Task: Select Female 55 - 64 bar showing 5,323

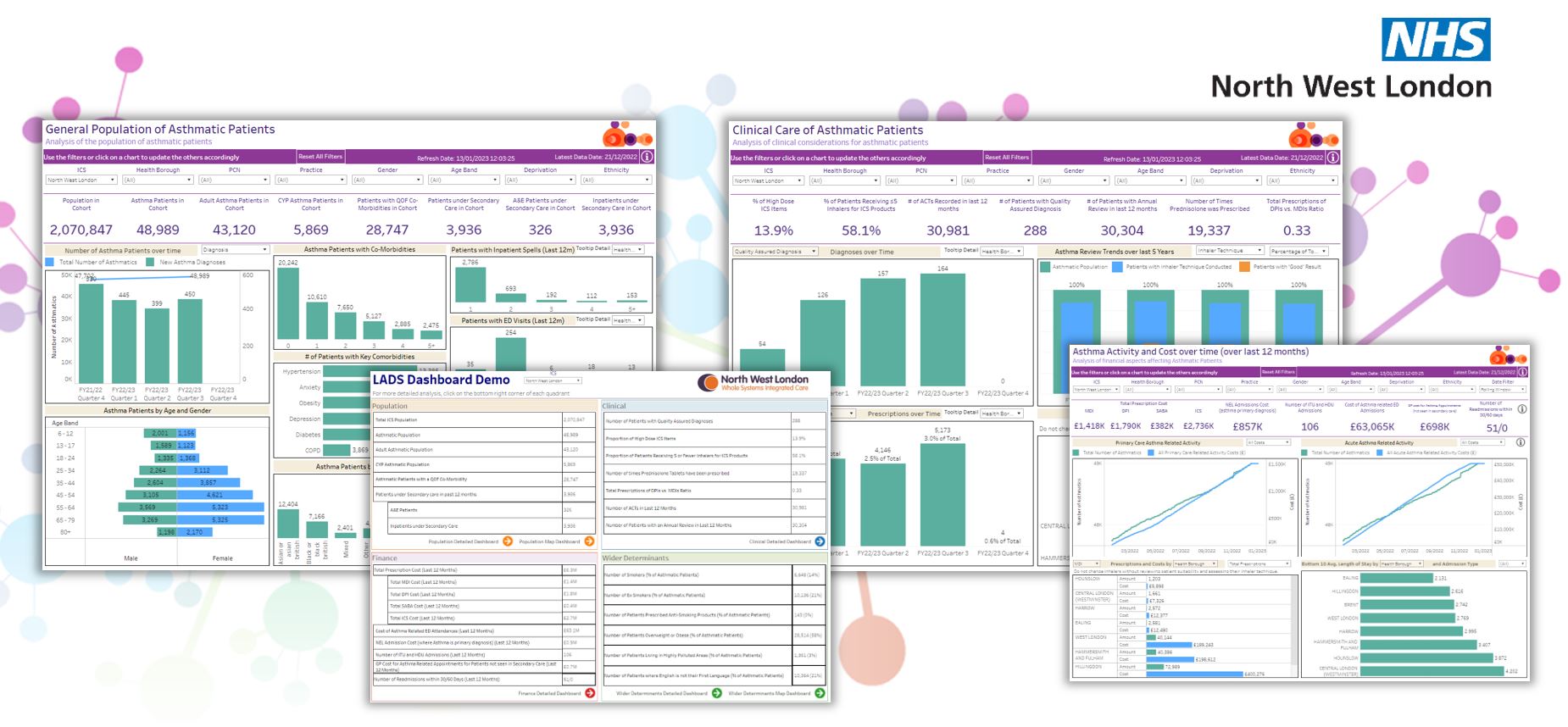Action: tap(220, 508)
